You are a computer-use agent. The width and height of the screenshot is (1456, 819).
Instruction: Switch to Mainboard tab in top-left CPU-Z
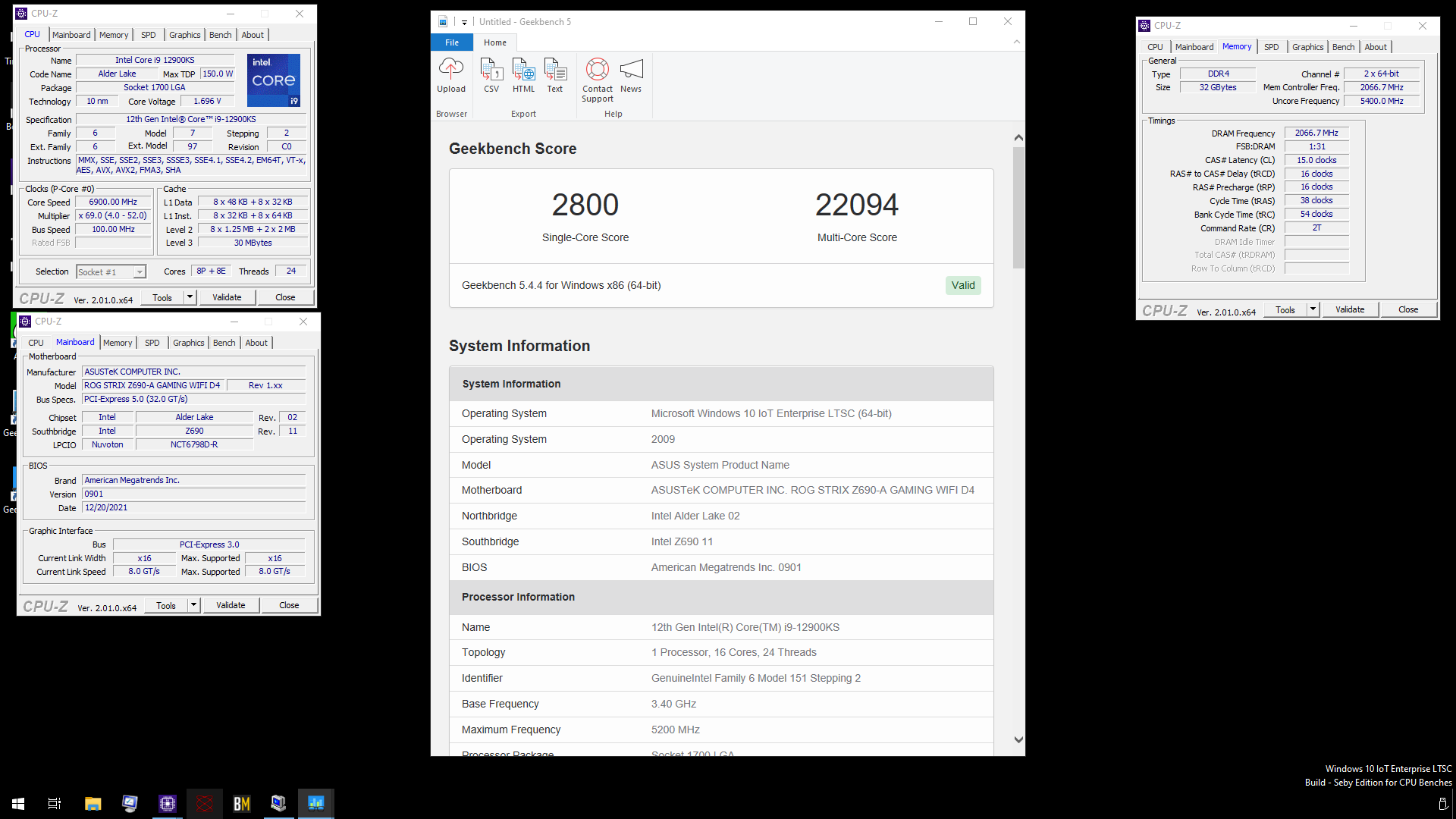[x=71, y=35]
